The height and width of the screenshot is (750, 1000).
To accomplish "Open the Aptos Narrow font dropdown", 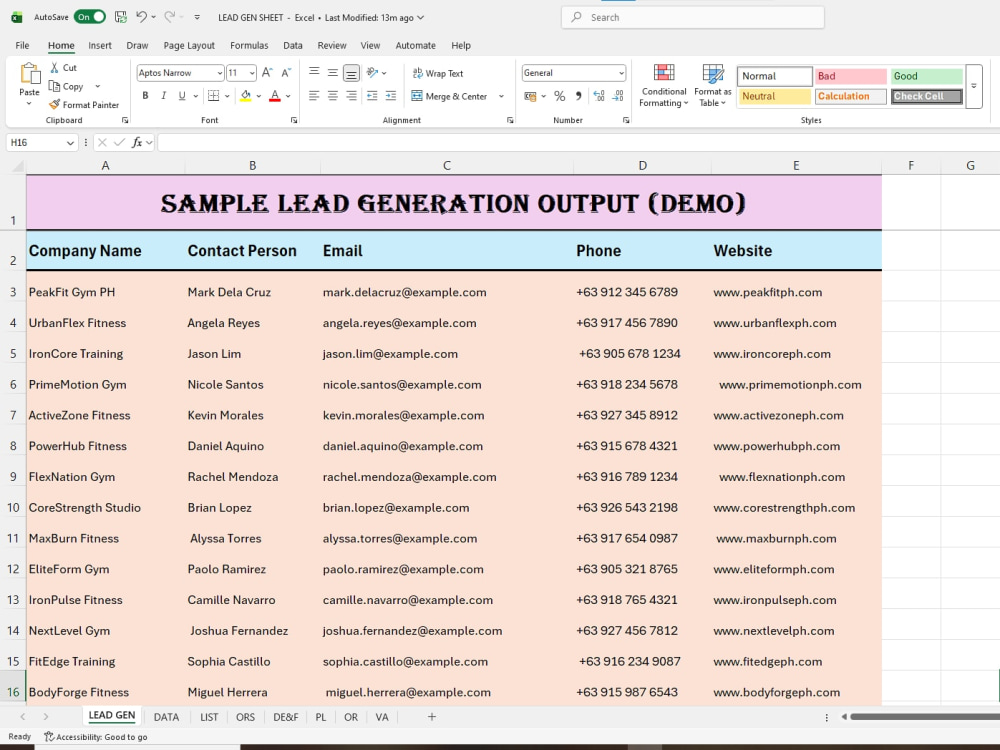I will coord(219,73).
